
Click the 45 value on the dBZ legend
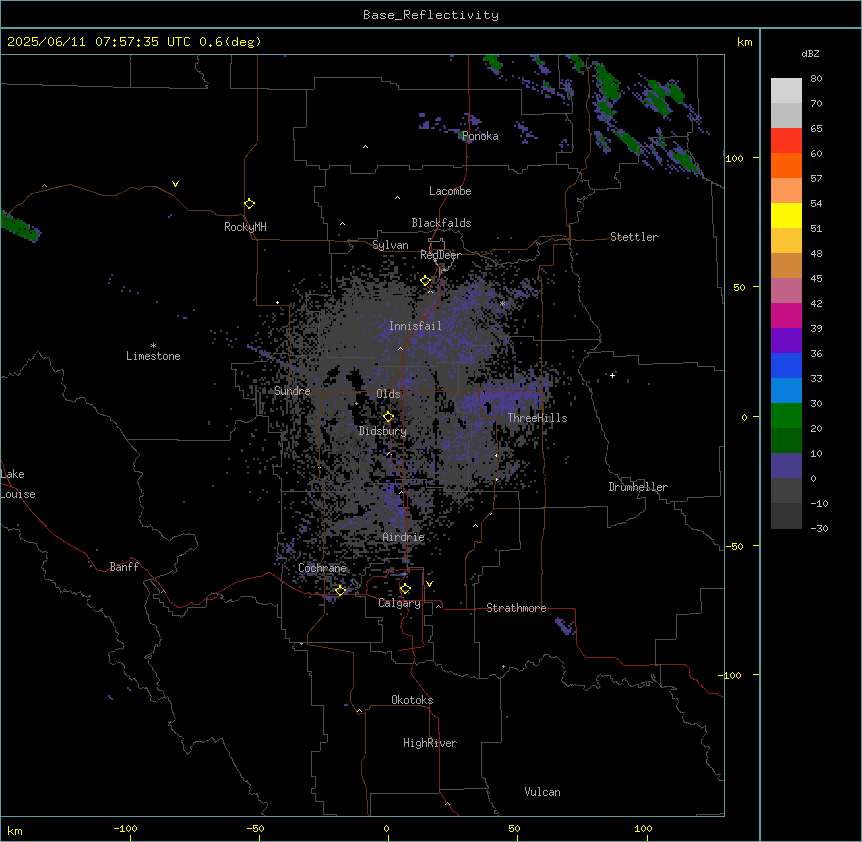coord(816,279)
